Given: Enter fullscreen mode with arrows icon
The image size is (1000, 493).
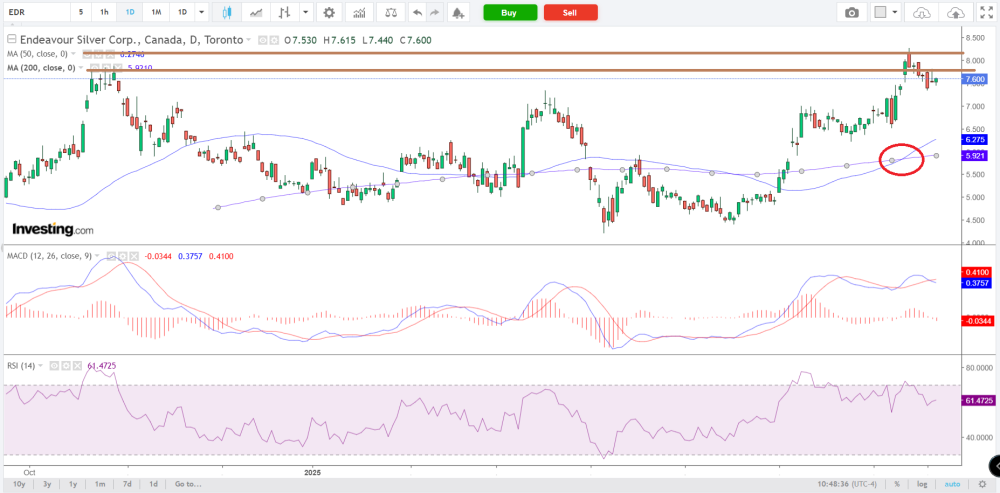Looking at the screenshot, I should [x=985, y=12].
